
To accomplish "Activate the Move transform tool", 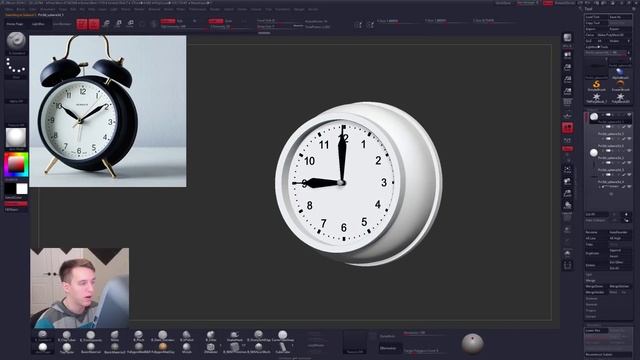I will [x=106, y=24].
